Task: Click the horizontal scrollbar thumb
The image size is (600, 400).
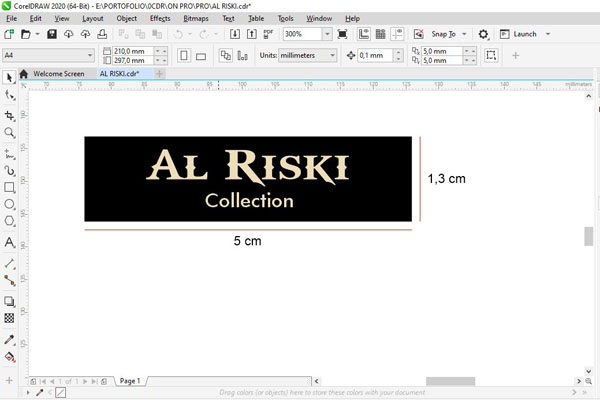Action: (x=450, y=381)
